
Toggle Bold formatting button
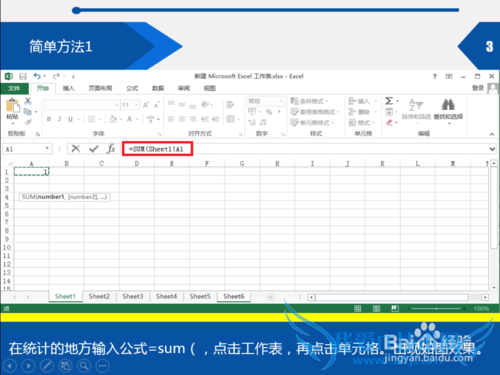(x=49, y=119)
